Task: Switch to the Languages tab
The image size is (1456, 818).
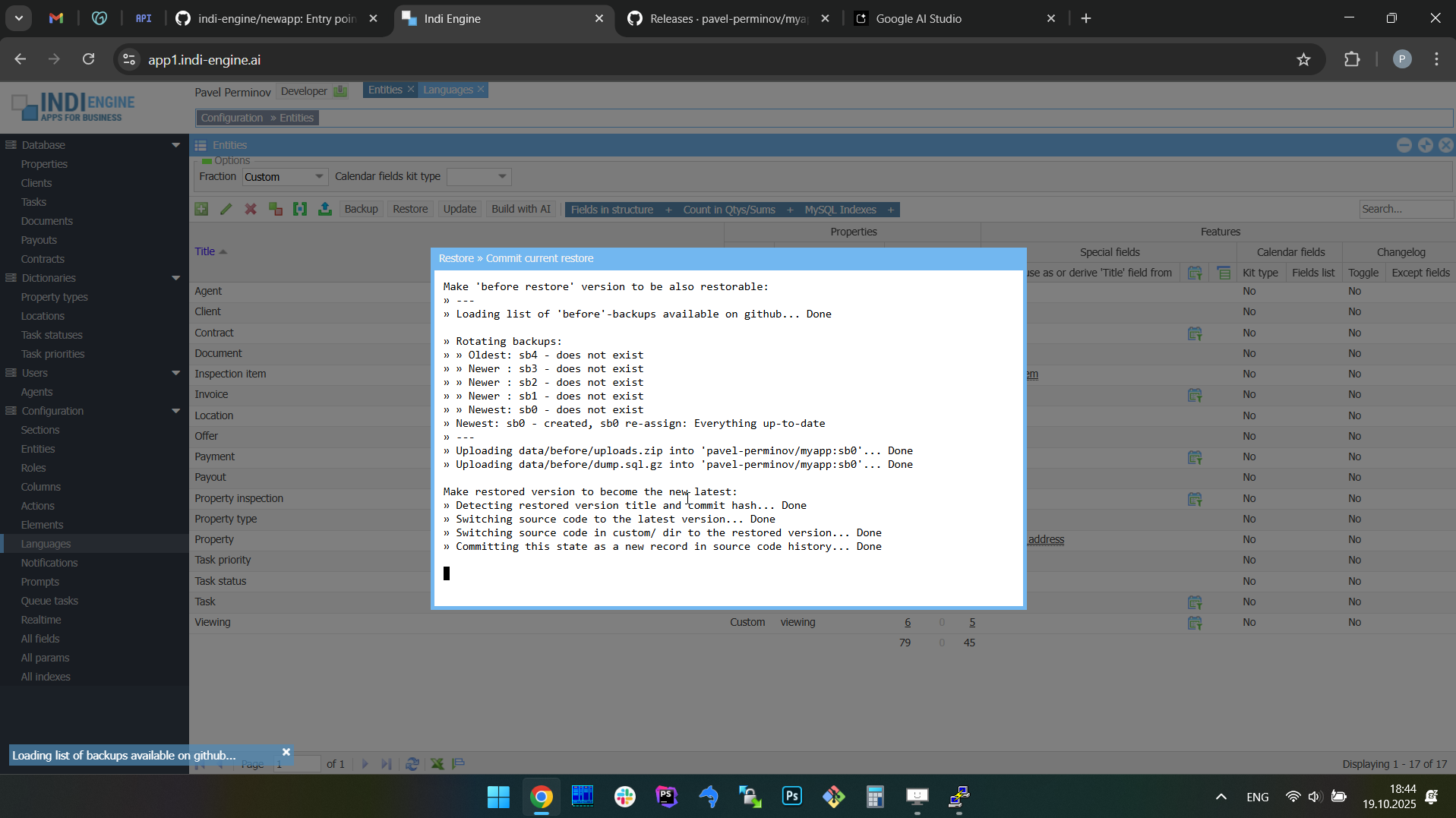Action: [x=447, y=90]
